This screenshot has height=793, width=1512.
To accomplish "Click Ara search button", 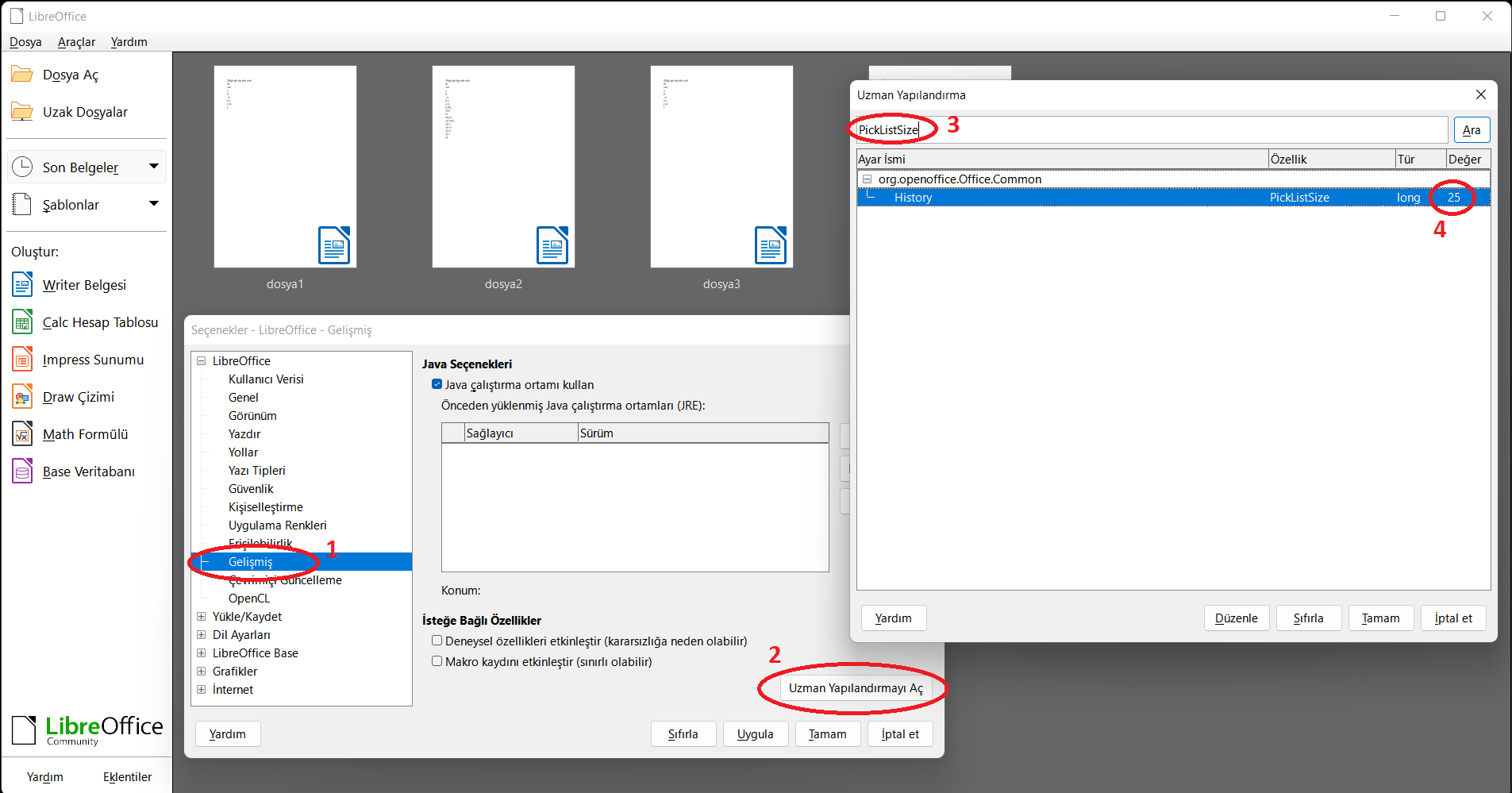I will (x=1472, y=129).
